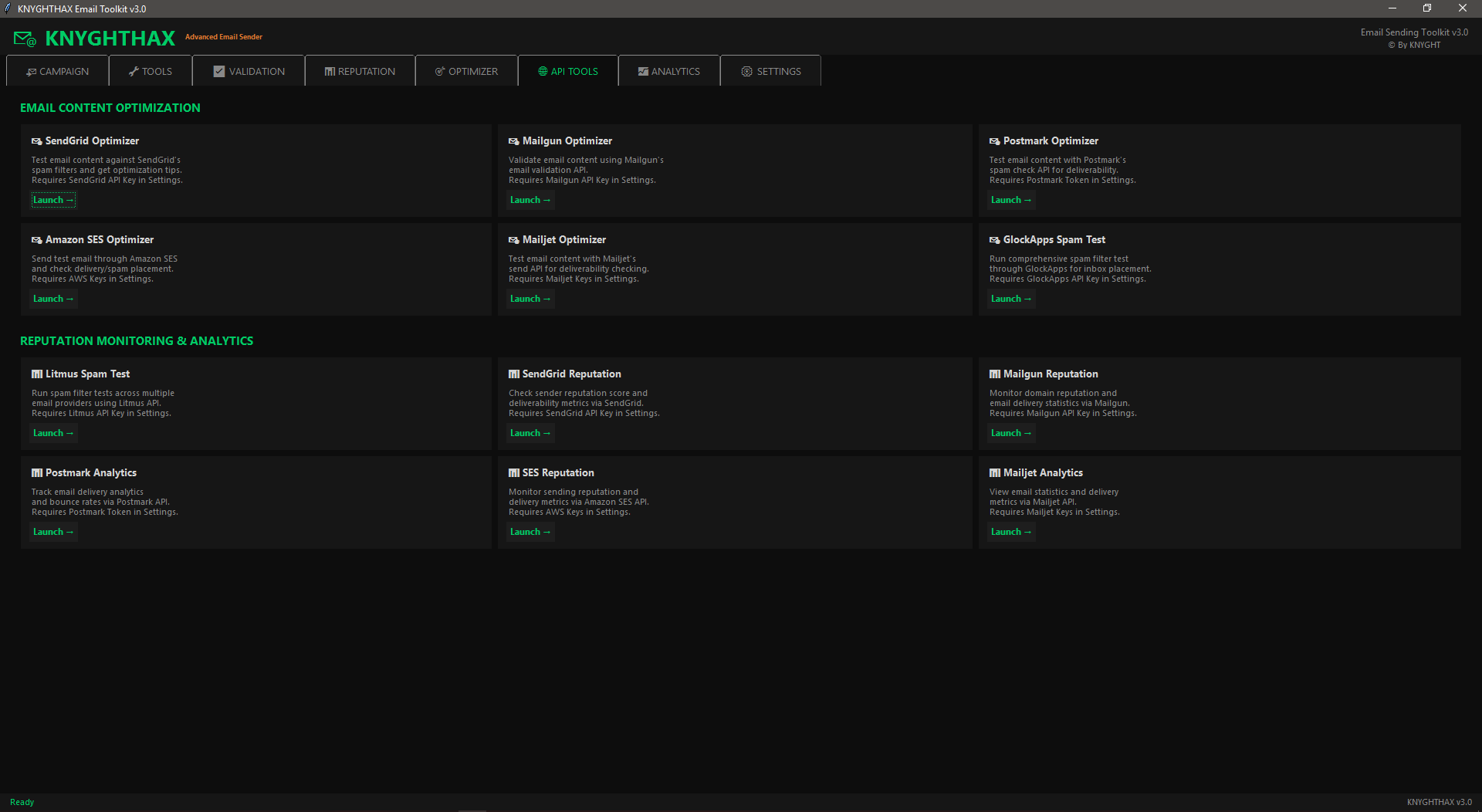The image size is (1482, 812).
Task: Click the Validation tab's checkmark icon
Action: pyautogui.click(x=219, y=72)
